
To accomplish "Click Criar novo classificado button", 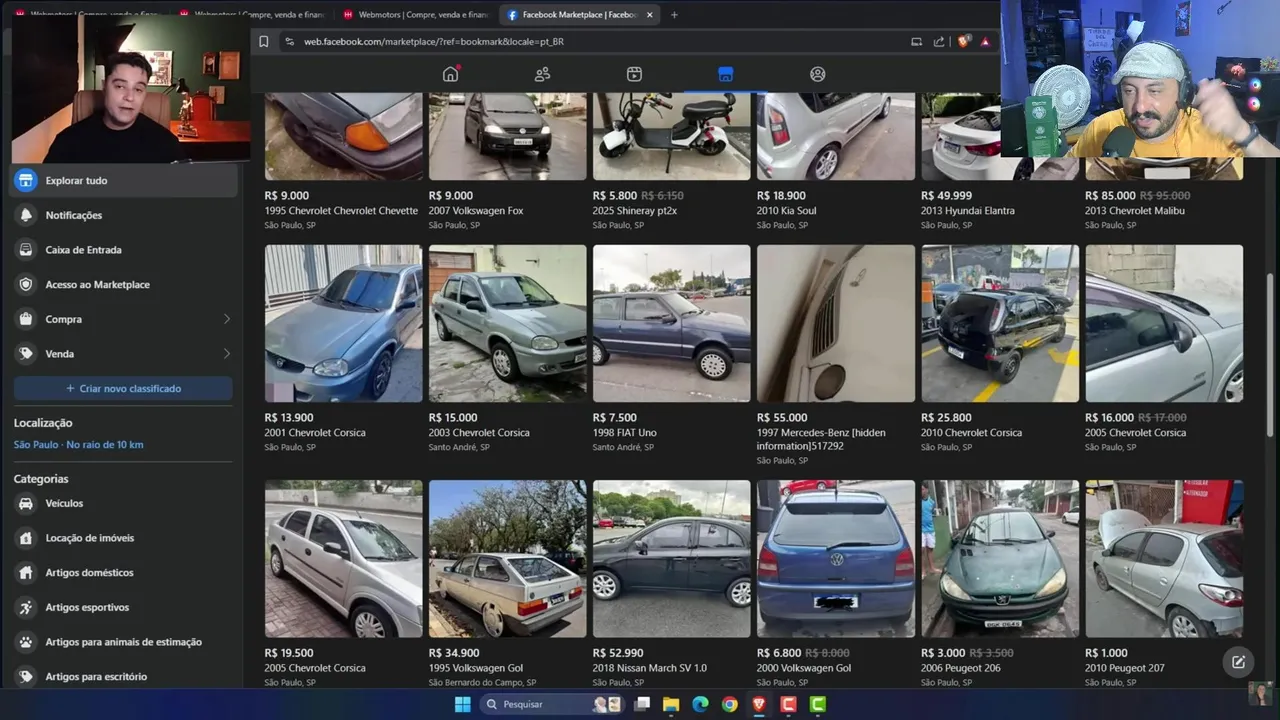I will (x=123, y=388).
